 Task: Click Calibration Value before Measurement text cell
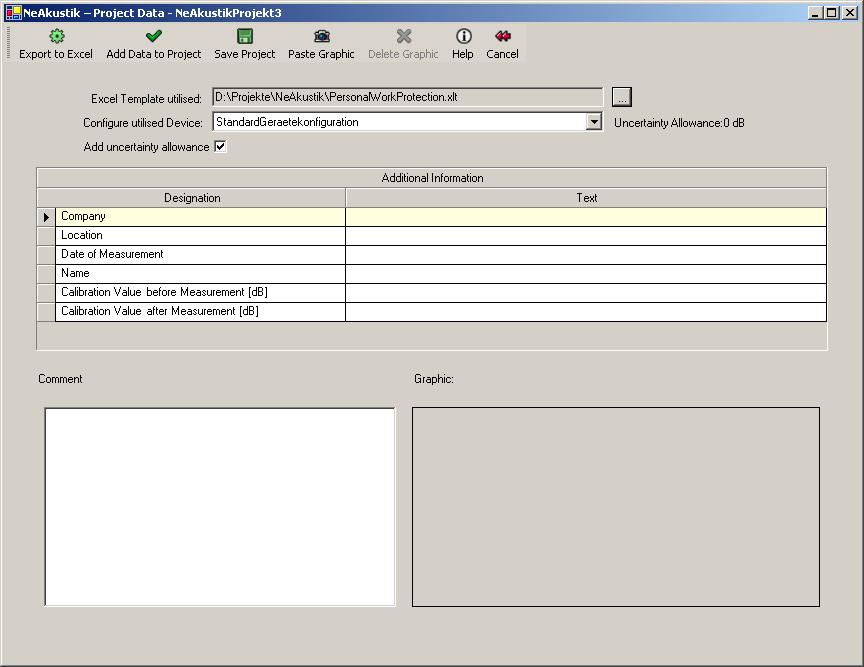pyautogui.click(x=585, y=293)
